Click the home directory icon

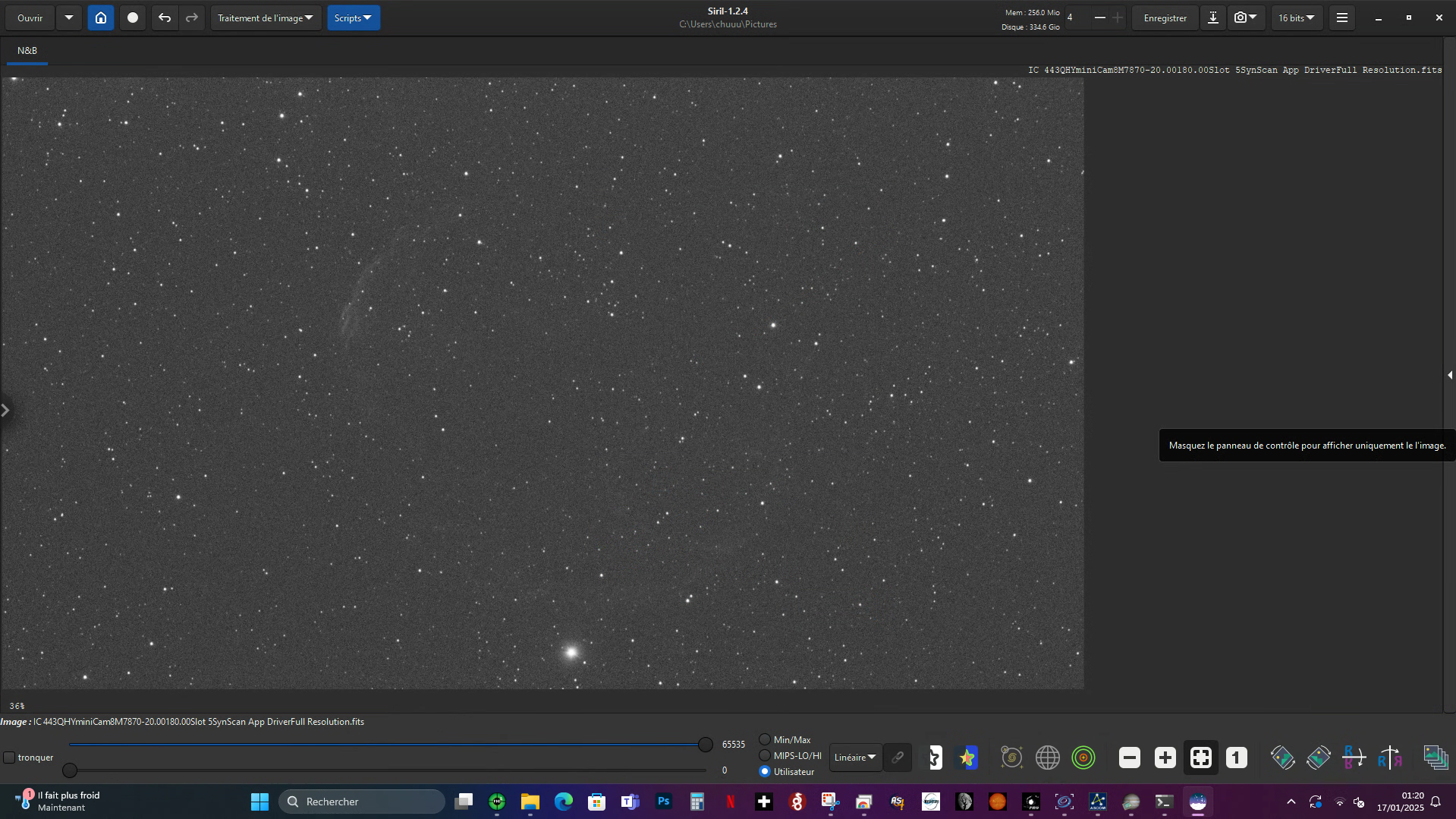(x=101, y=17)
